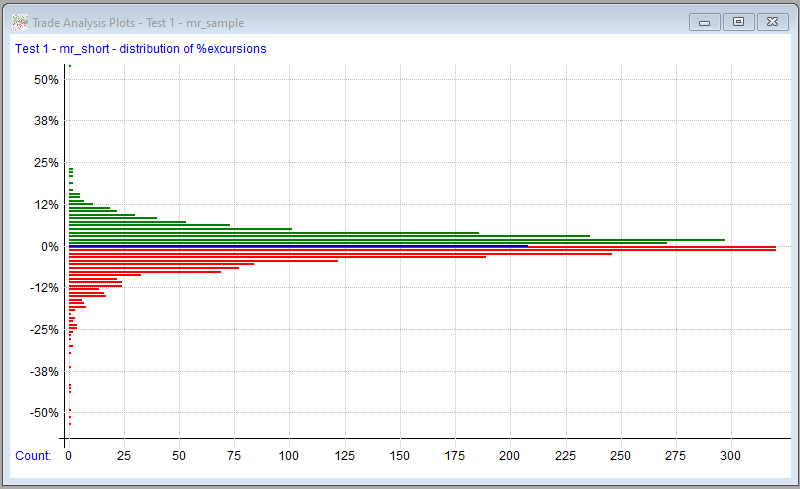This screenshot has width=800, height=489.
Task: Click the 38% y-axis label
Action: [46, 121]
